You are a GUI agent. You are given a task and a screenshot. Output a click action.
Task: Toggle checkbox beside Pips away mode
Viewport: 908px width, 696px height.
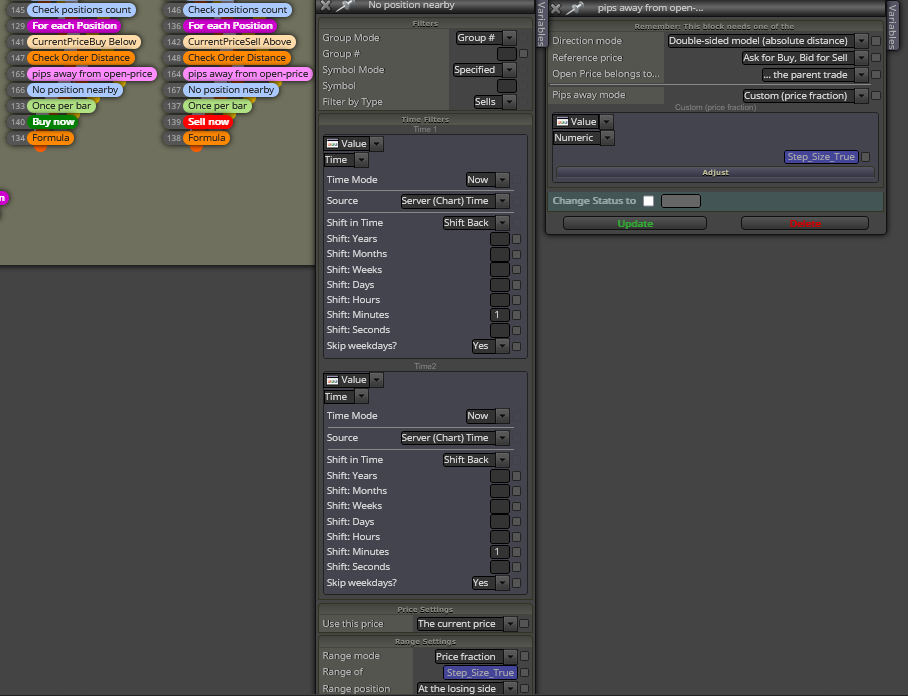[876, 96]
